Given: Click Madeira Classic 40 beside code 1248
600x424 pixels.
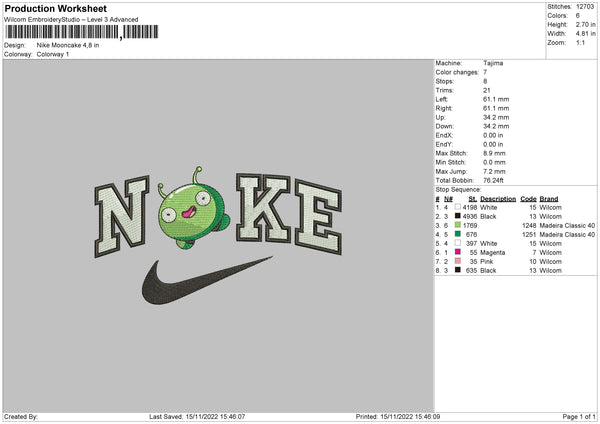Looking at the screenshot, I should (x=567, y=225).
